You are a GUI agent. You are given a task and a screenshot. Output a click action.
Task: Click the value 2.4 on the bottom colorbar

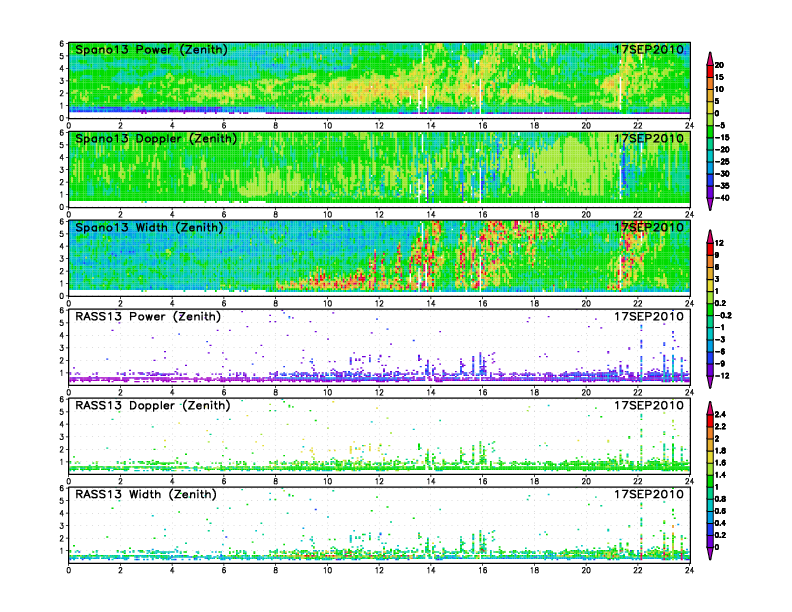point(720,414)
